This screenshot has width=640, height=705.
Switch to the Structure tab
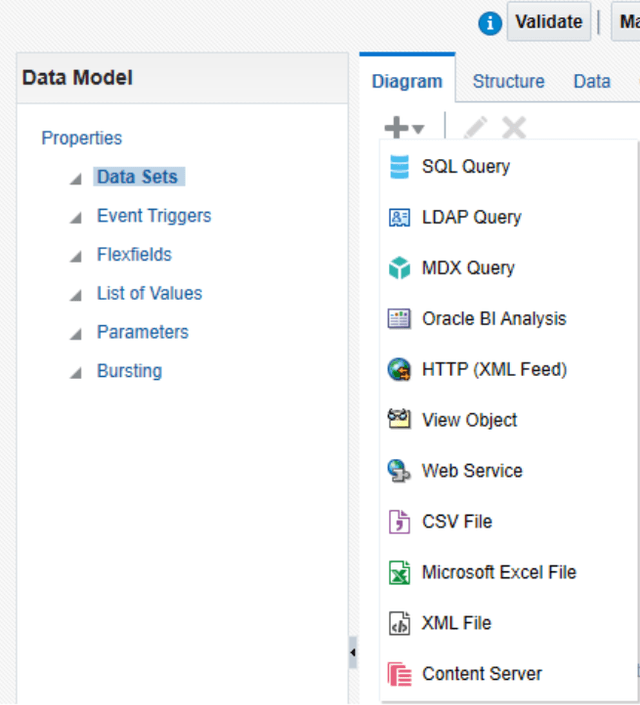click(508, 81)
